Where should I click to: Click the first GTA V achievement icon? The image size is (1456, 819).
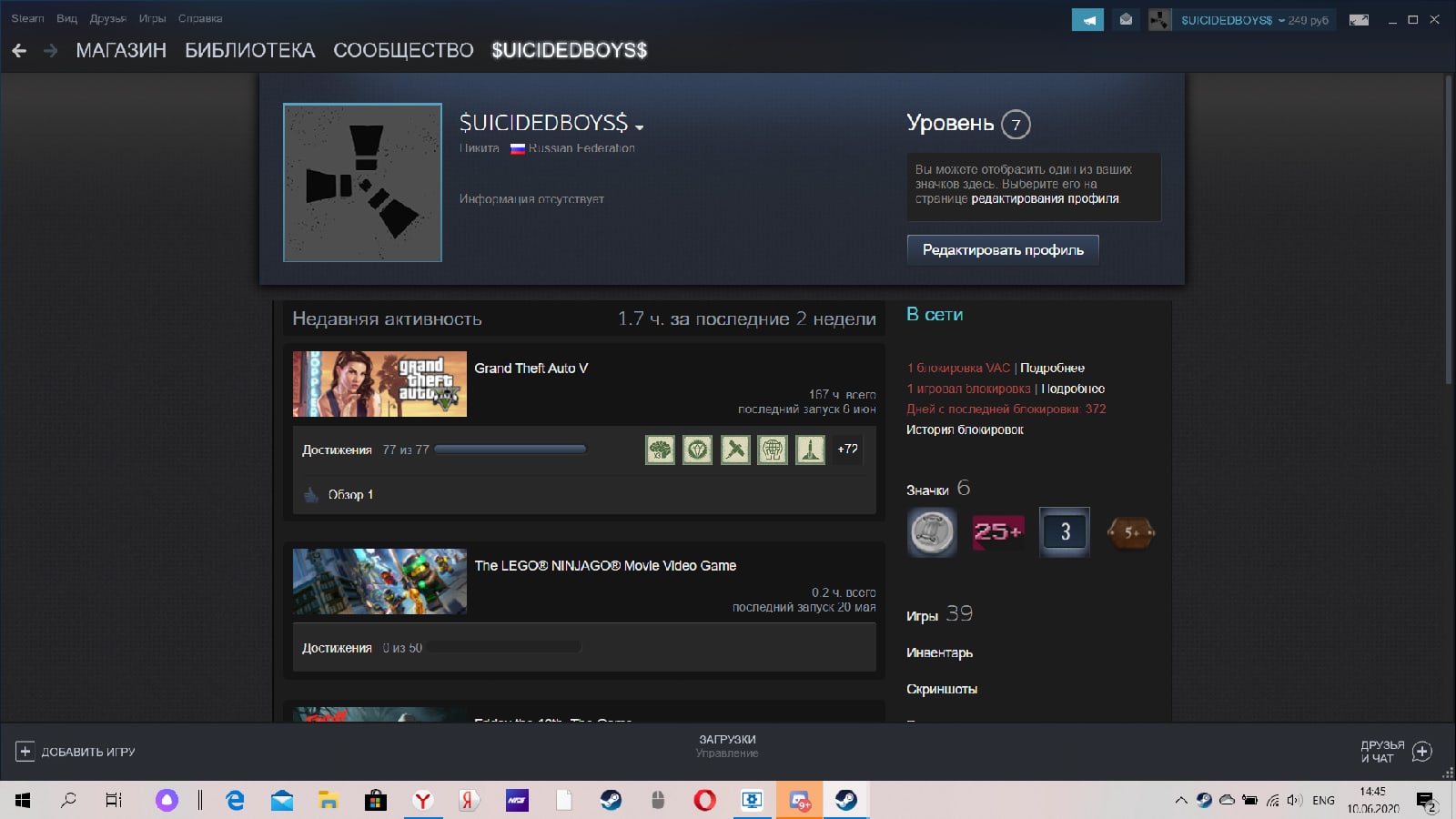click(660, 450)
